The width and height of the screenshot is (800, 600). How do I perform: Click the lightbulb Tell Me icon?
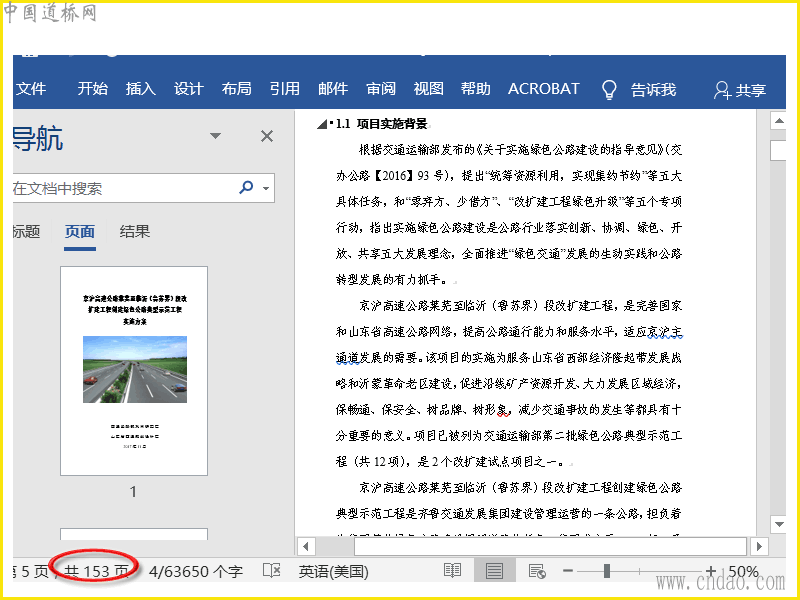[609, 90]
